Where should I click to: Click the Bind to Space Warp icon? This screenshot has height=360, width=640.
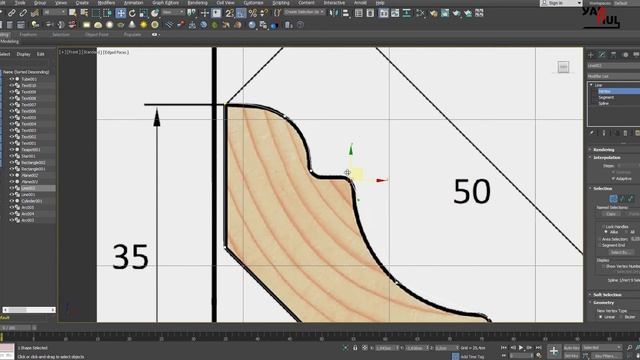(35, 13)
